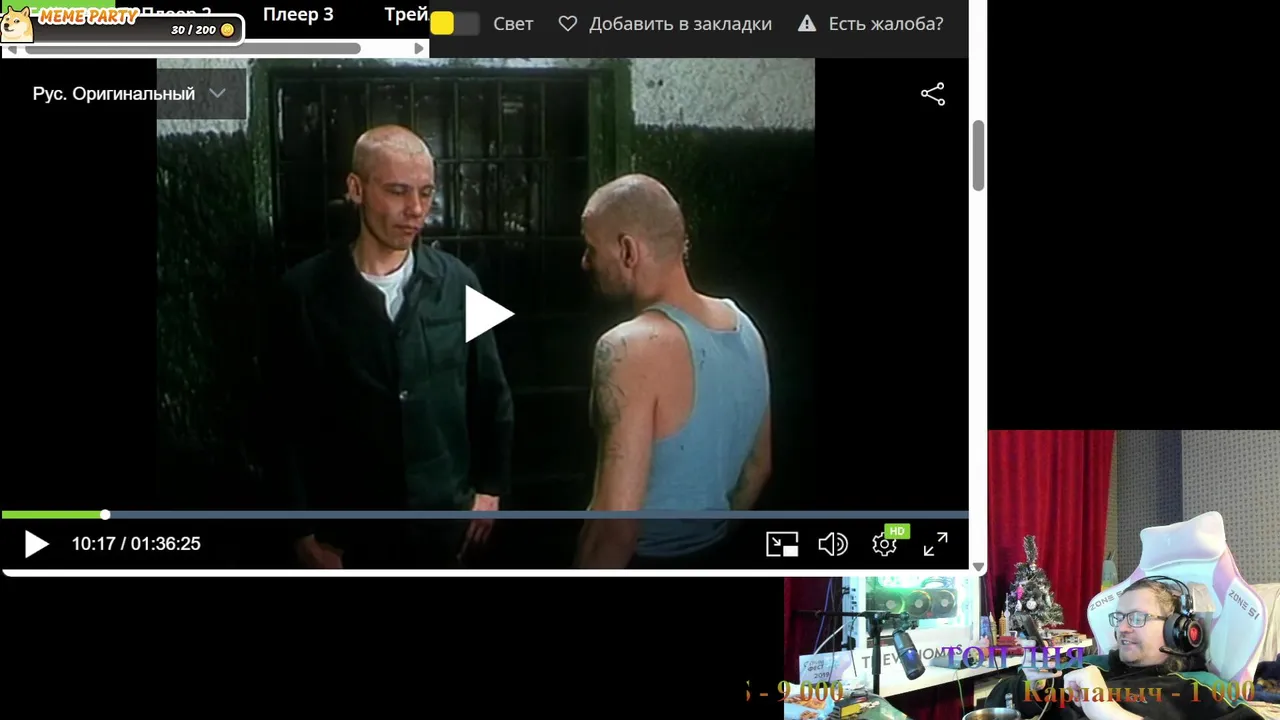Click the 10:17 / 01:36:25 time display

(x=136, y=544)
